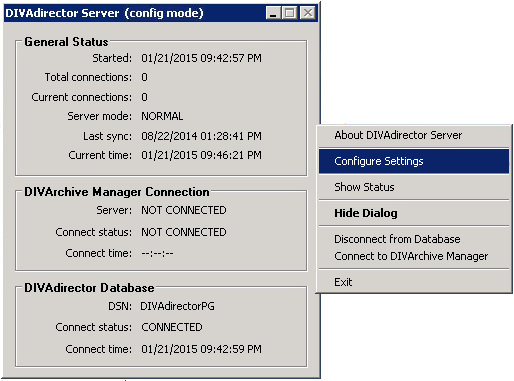Maximize the DIVAdirector Server window
Screen dimensions: 514x381
pyautogui.click(x=289, y=13)
